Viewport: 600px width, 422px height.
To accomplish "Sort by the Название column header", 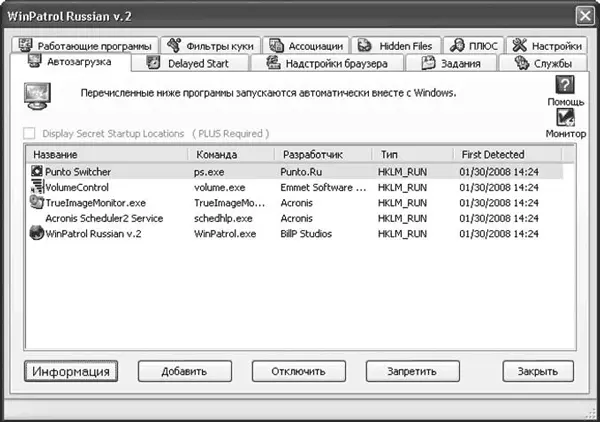I will [107, 155].
